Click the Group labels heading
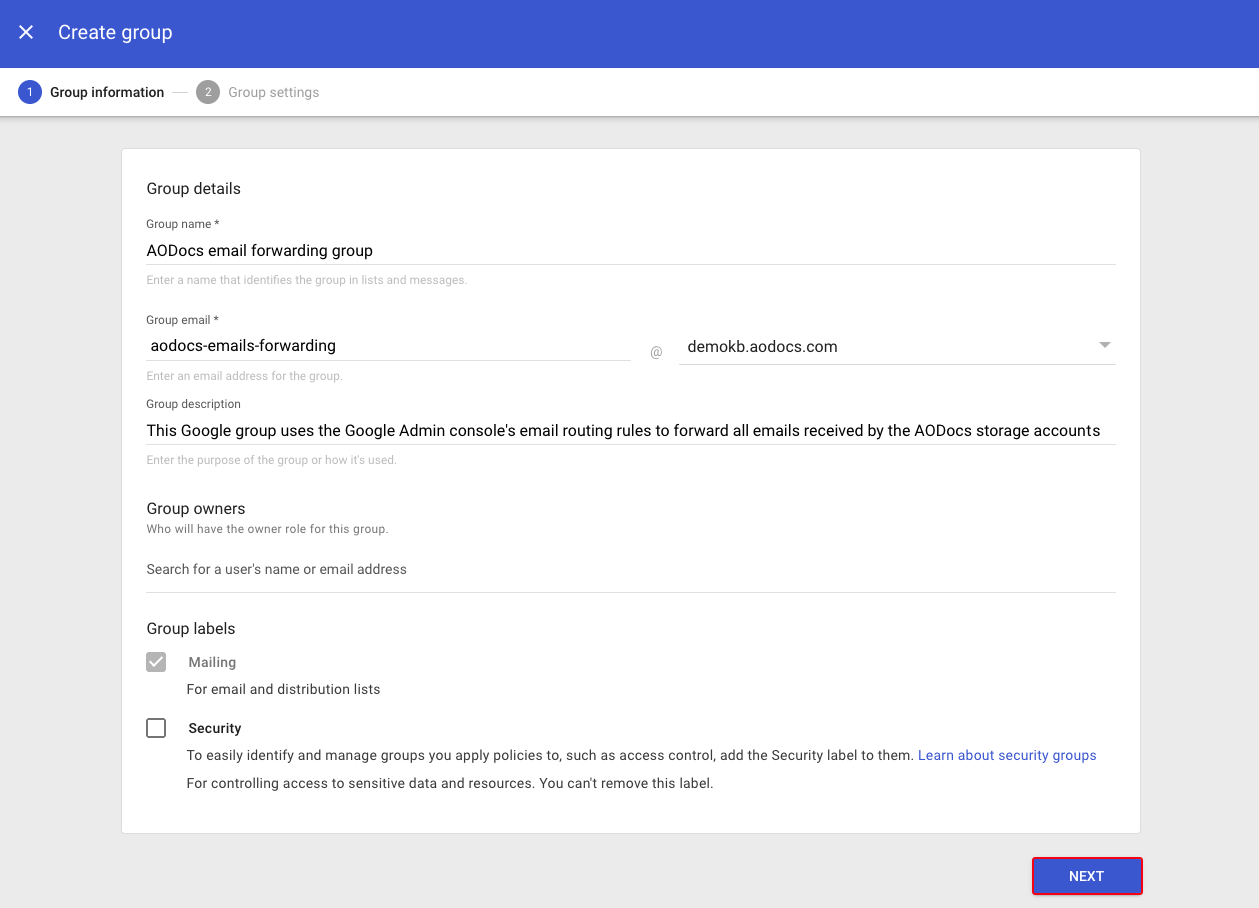 coord(191,628)
